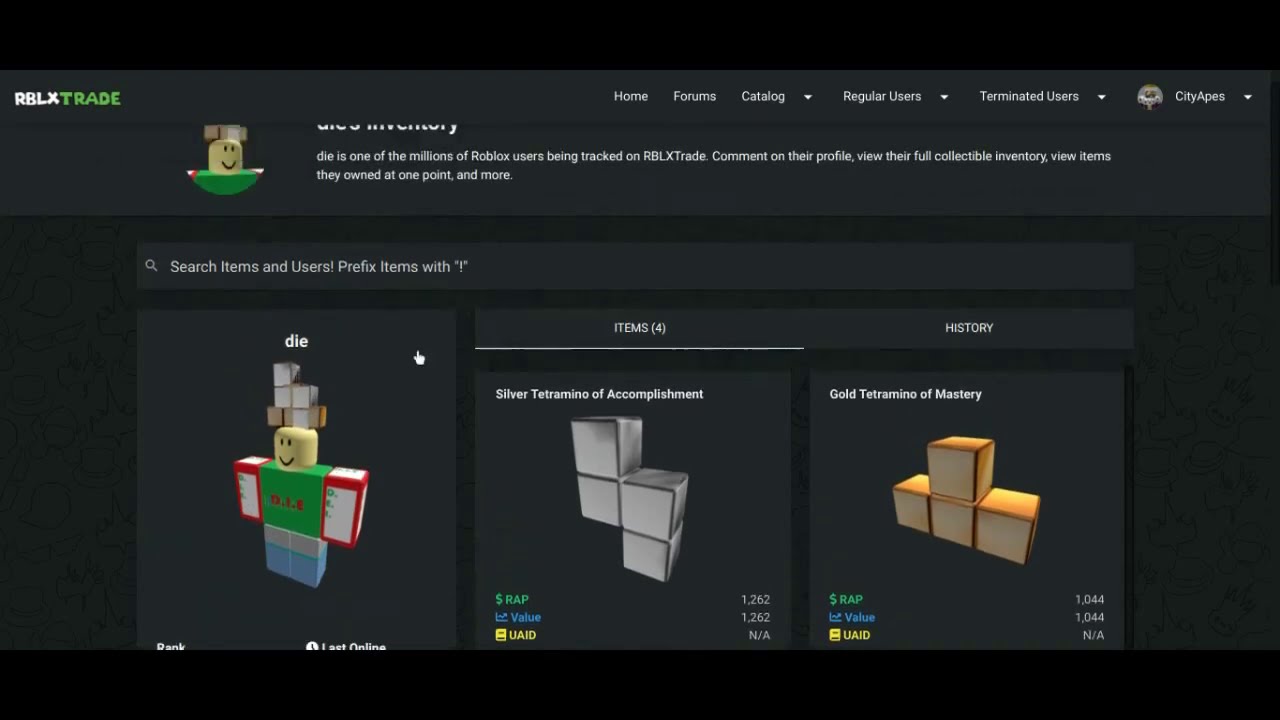
Task: Click the RAP dollar icon on Gold Tetramino
Action: (833, 600)
